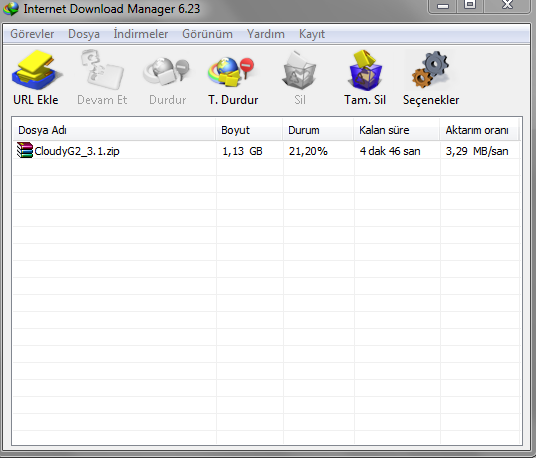Screen dimensions: 536x458
Task: Click the Kalan süre column header
Action: (x=397, y=130)
